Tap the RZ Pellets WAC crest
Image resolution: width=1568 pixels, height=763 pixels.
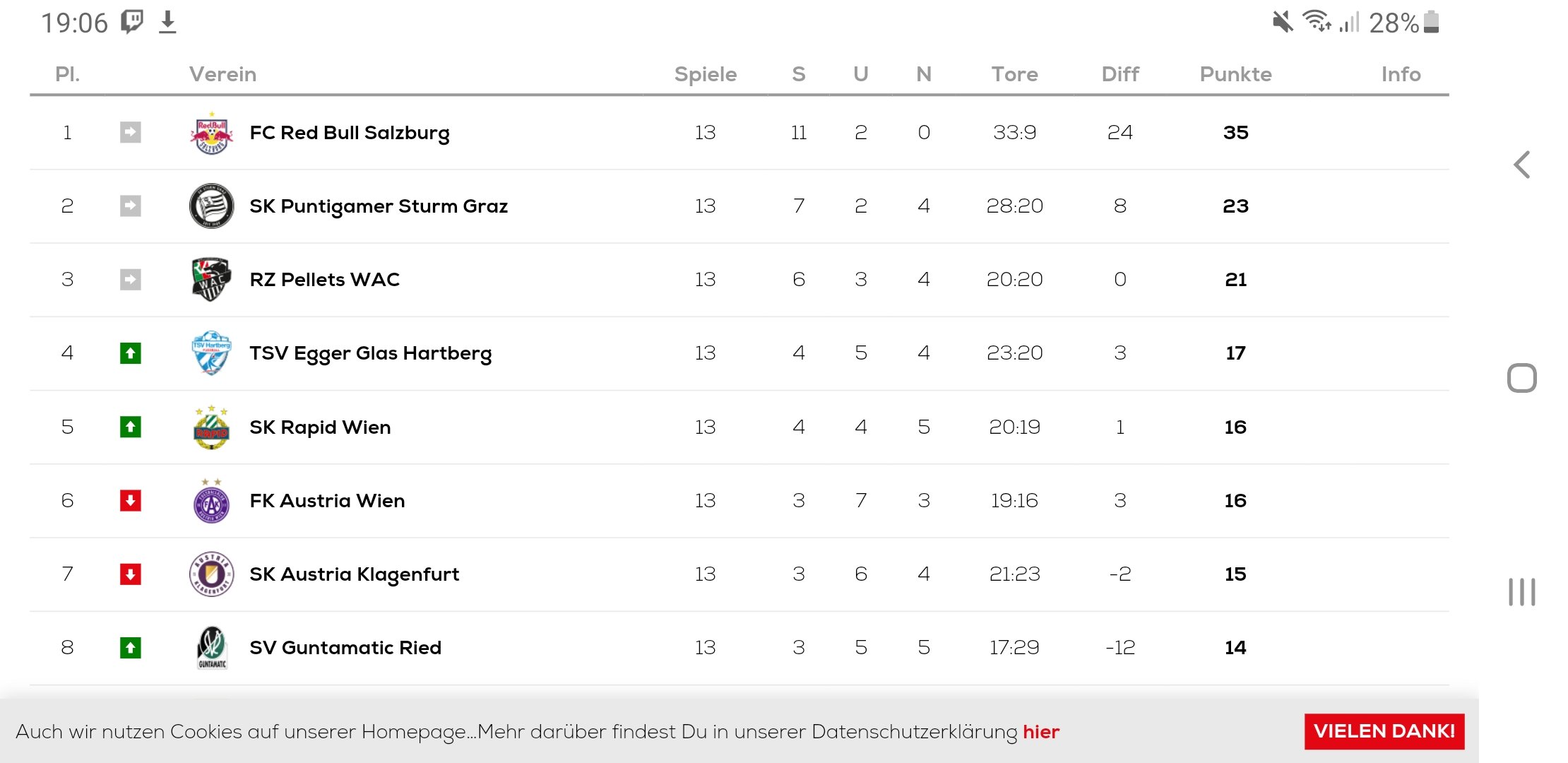click(211, 280)
